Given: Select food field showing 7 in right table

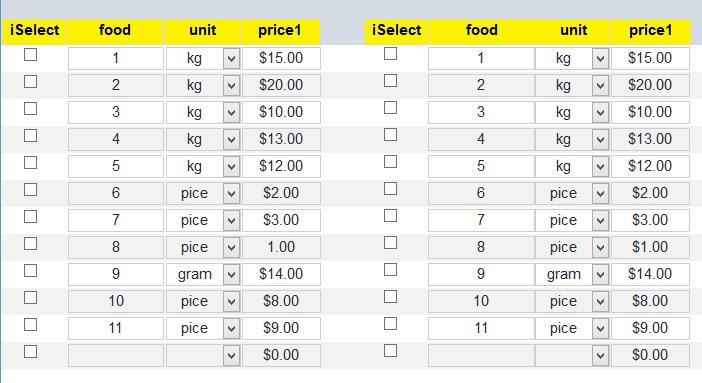Looking at the screenshot, I should [x=481, y=220].
